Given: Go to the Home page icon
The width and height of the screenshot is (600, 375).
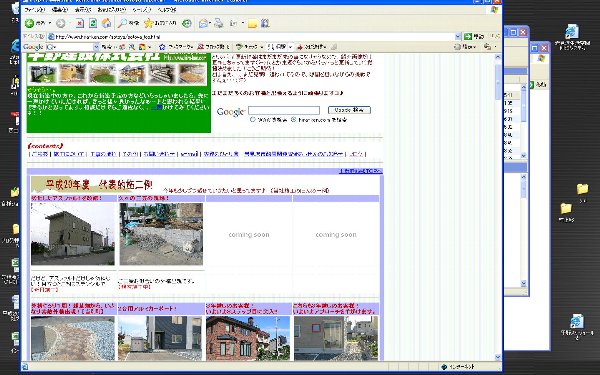Looking at the screenshot, I should coord(106,24).
